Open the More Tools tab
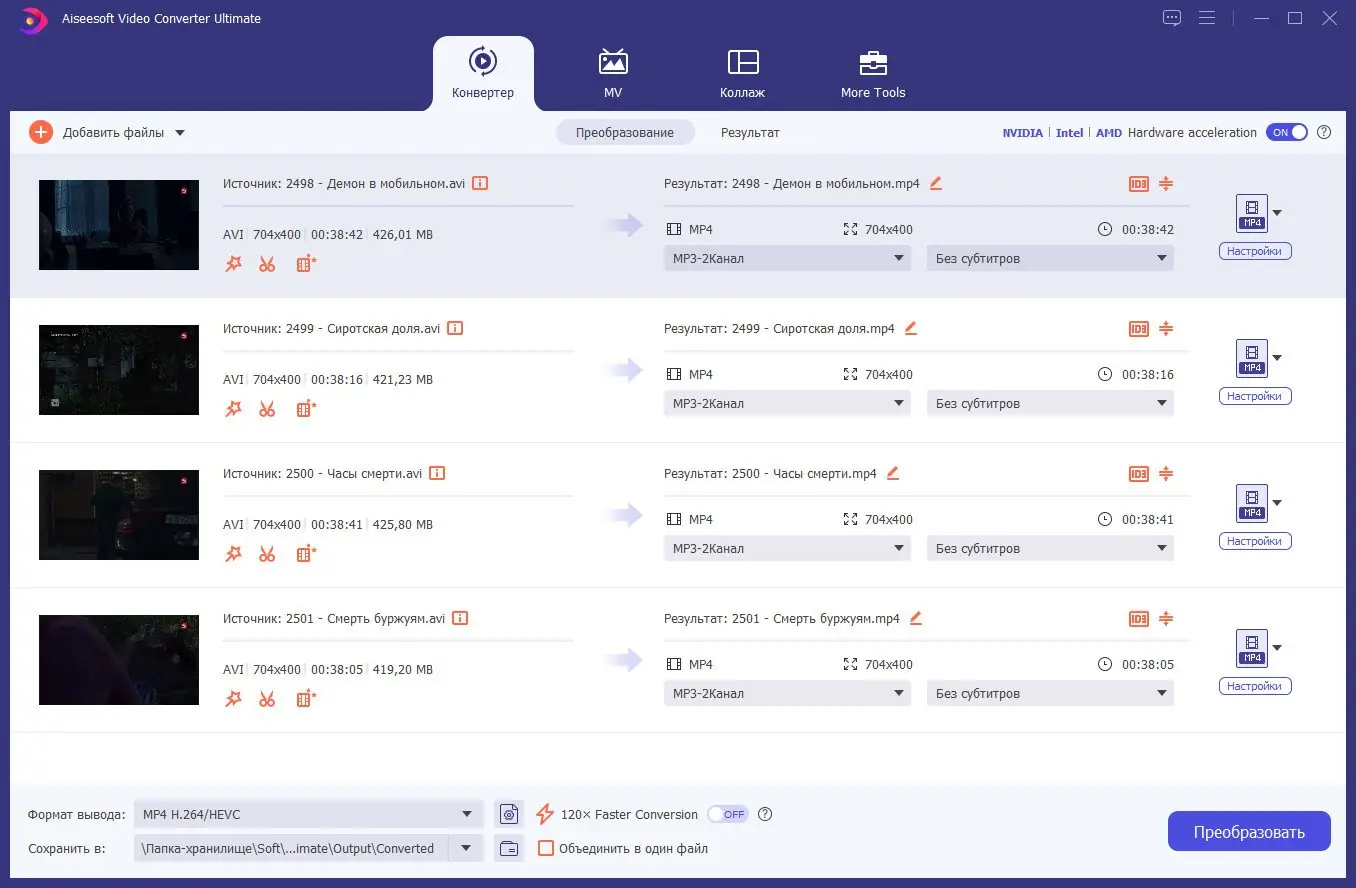1356x888 pixels. point(873,74)
